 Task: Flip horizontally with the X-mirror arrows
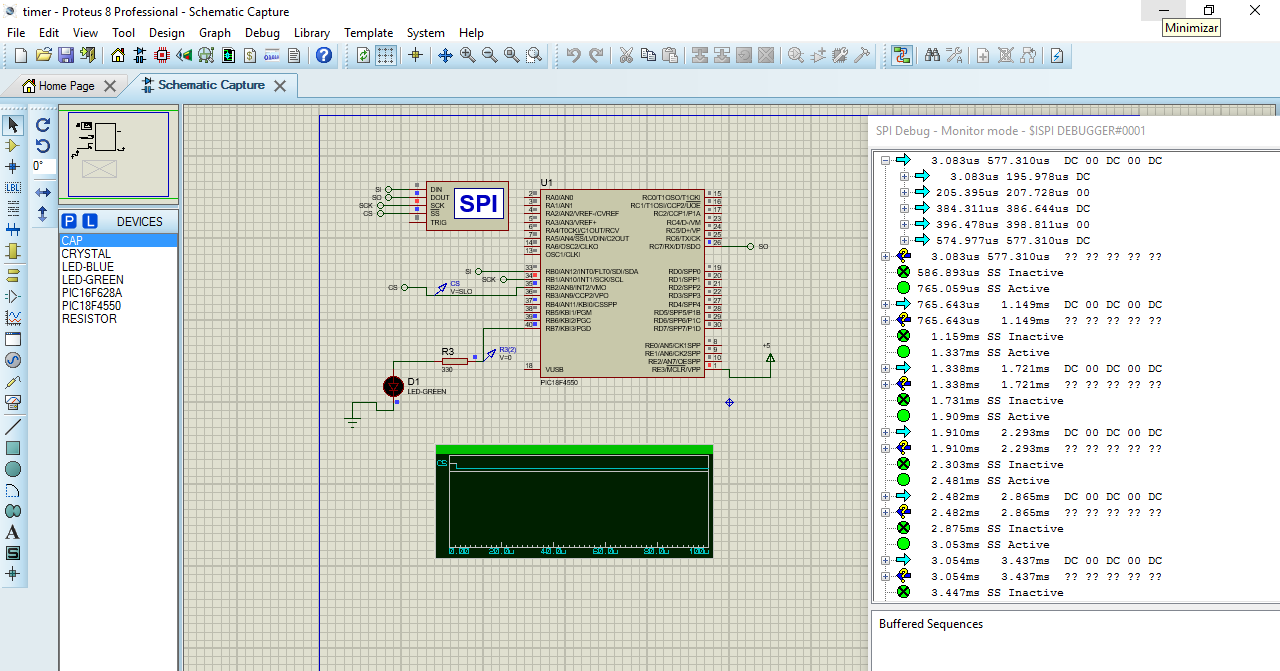click(43, 192)
